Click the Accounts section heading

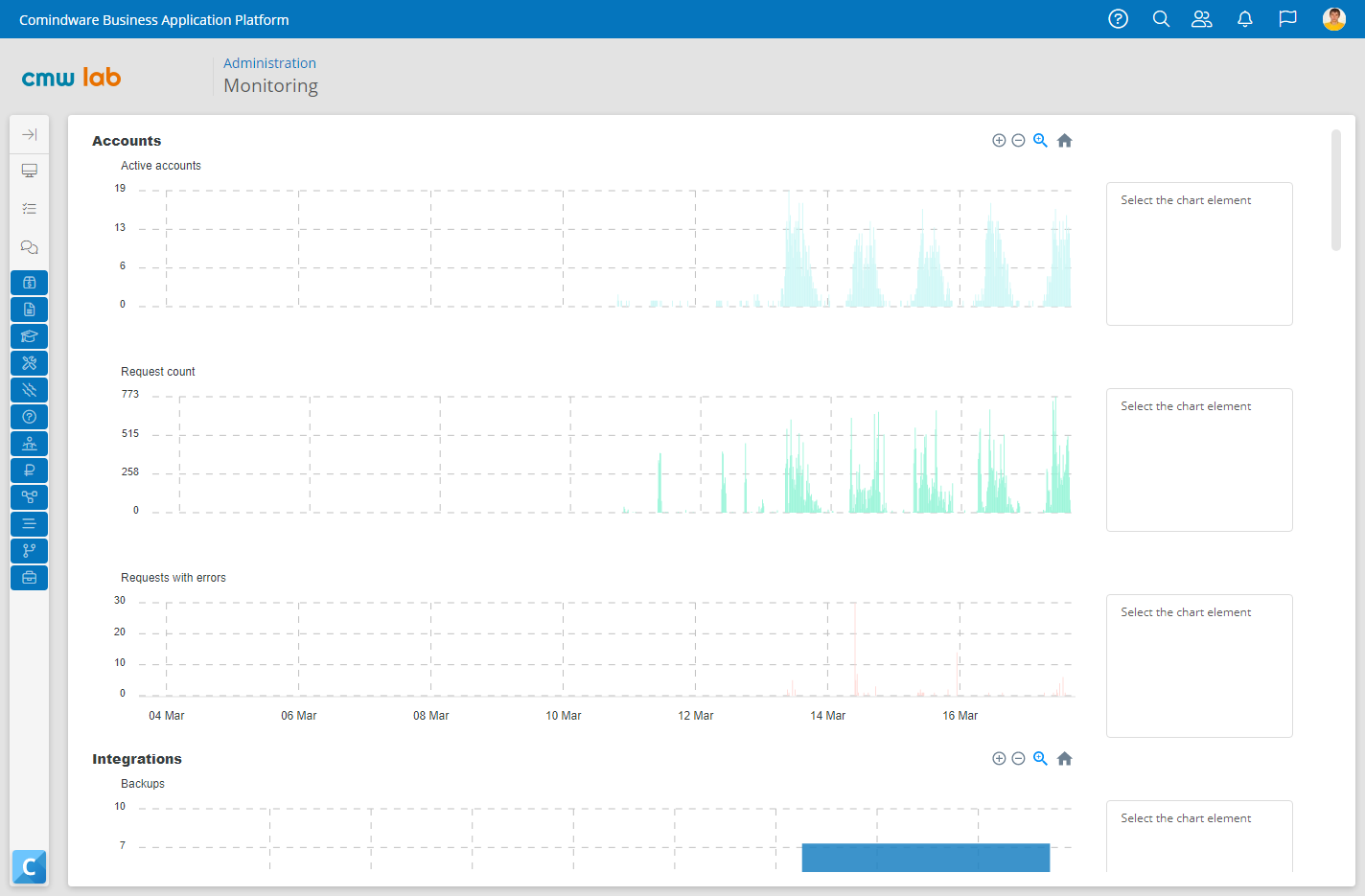point(127,141)
